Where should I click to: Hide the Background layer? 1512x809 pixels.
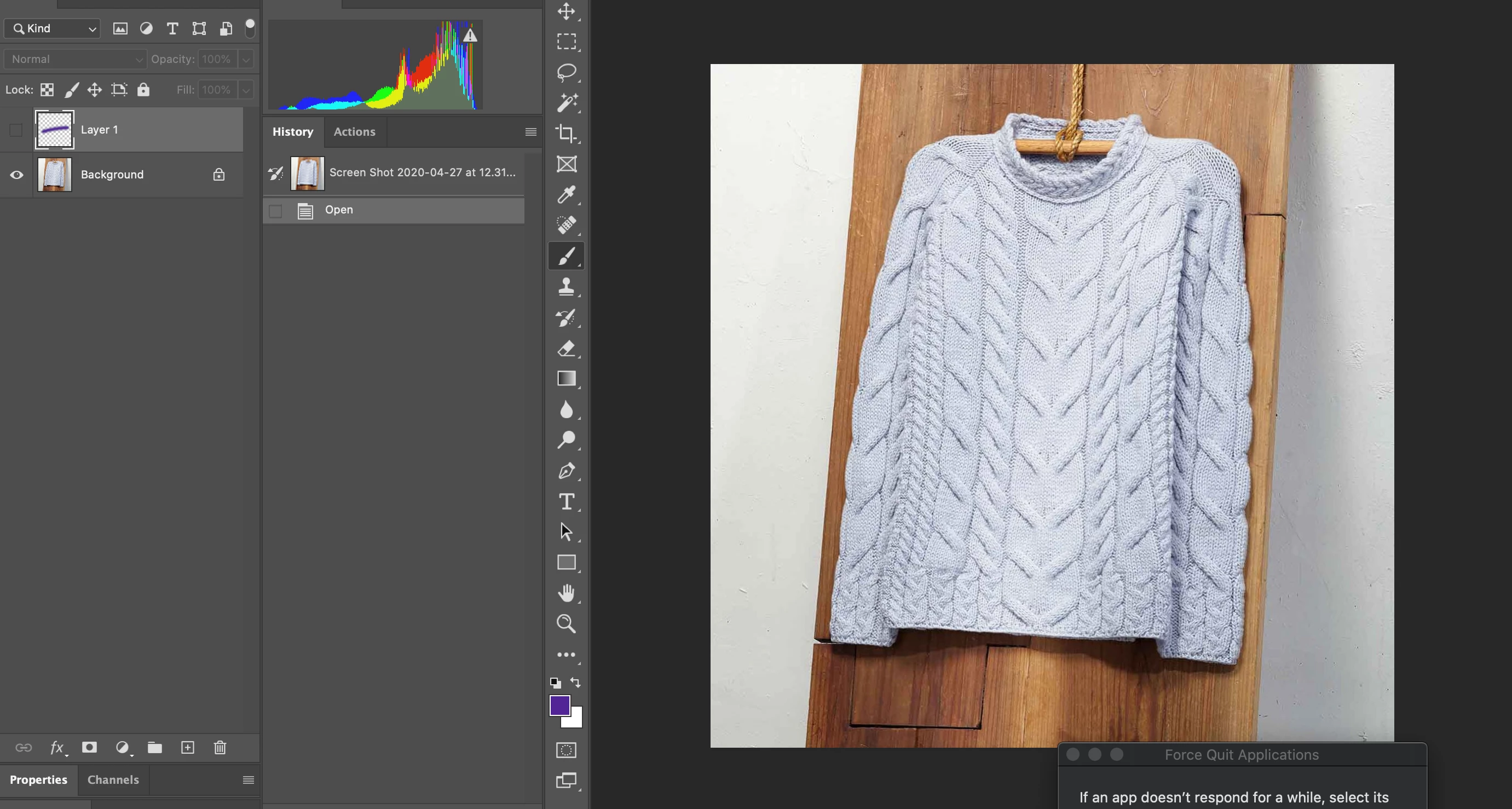16,175
